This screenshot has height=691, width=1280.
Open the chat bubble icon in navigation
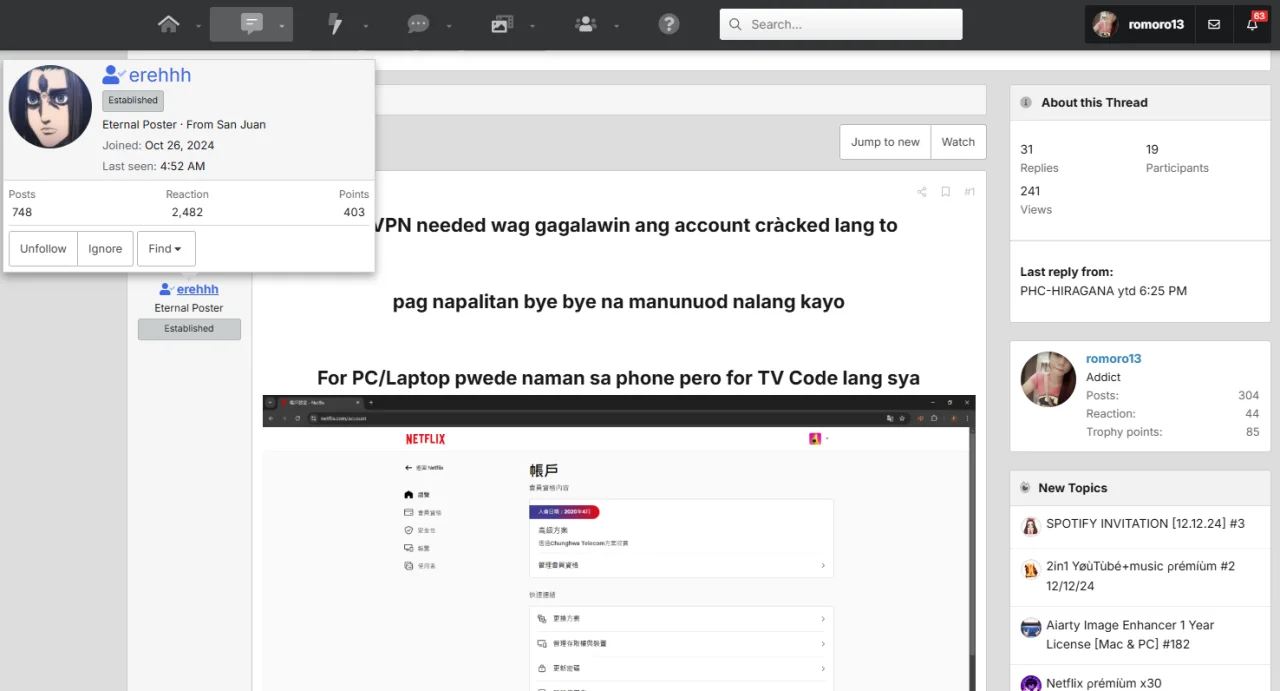[419, 24]
